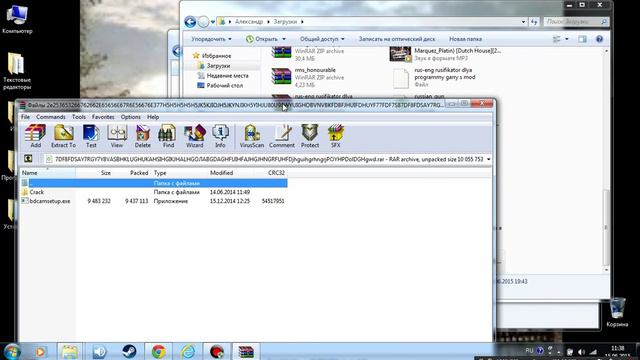Open Google Chrome from the taskbar
Viewport: 640px width, 360px height.
[159, 351]
